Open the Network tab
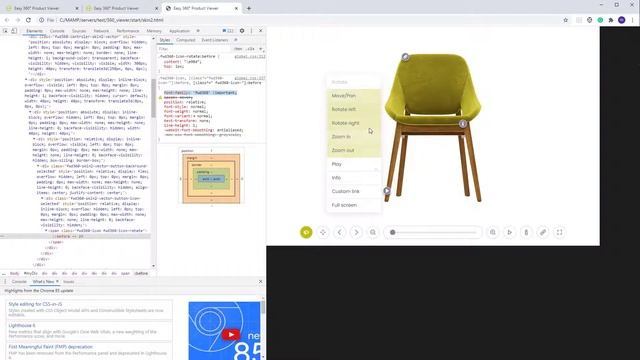The height and width of the screenshot is (360, 640). click(101, 31)
